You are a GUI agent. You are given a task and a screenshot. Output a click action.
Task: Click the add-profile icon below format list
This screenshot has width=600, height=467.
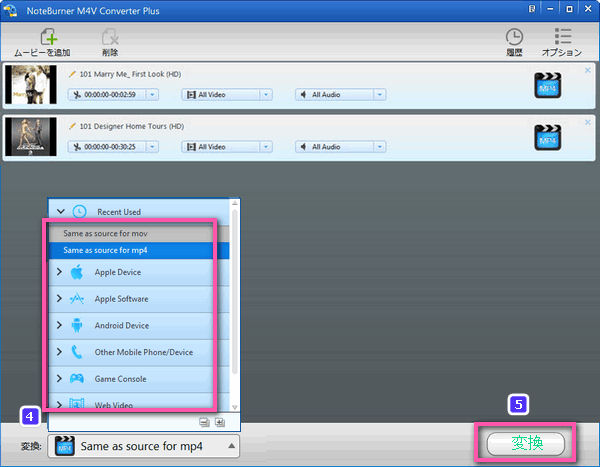[220, 422]
